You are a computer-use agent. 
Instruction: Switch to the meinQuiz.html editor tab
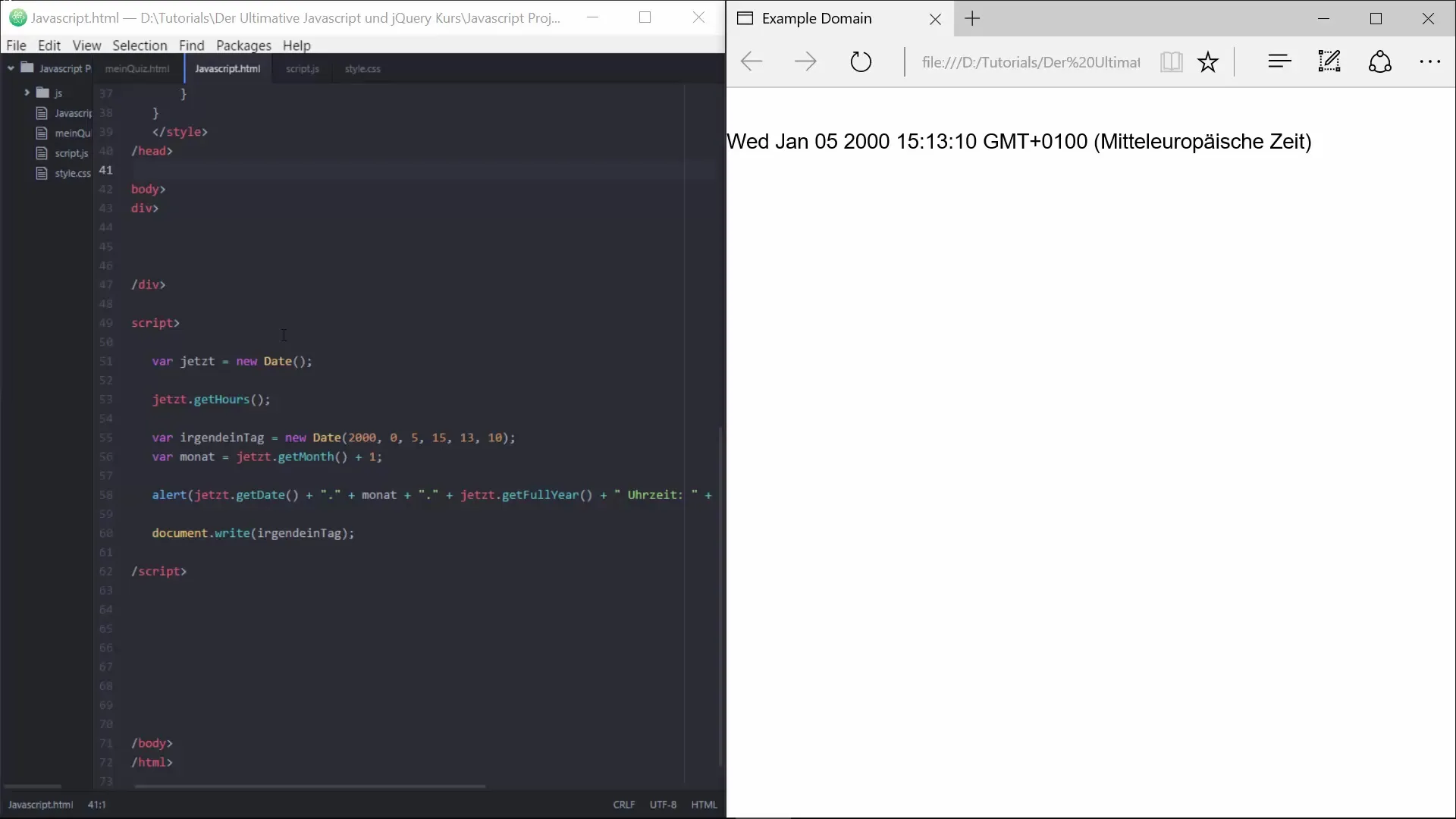point(137,68)
